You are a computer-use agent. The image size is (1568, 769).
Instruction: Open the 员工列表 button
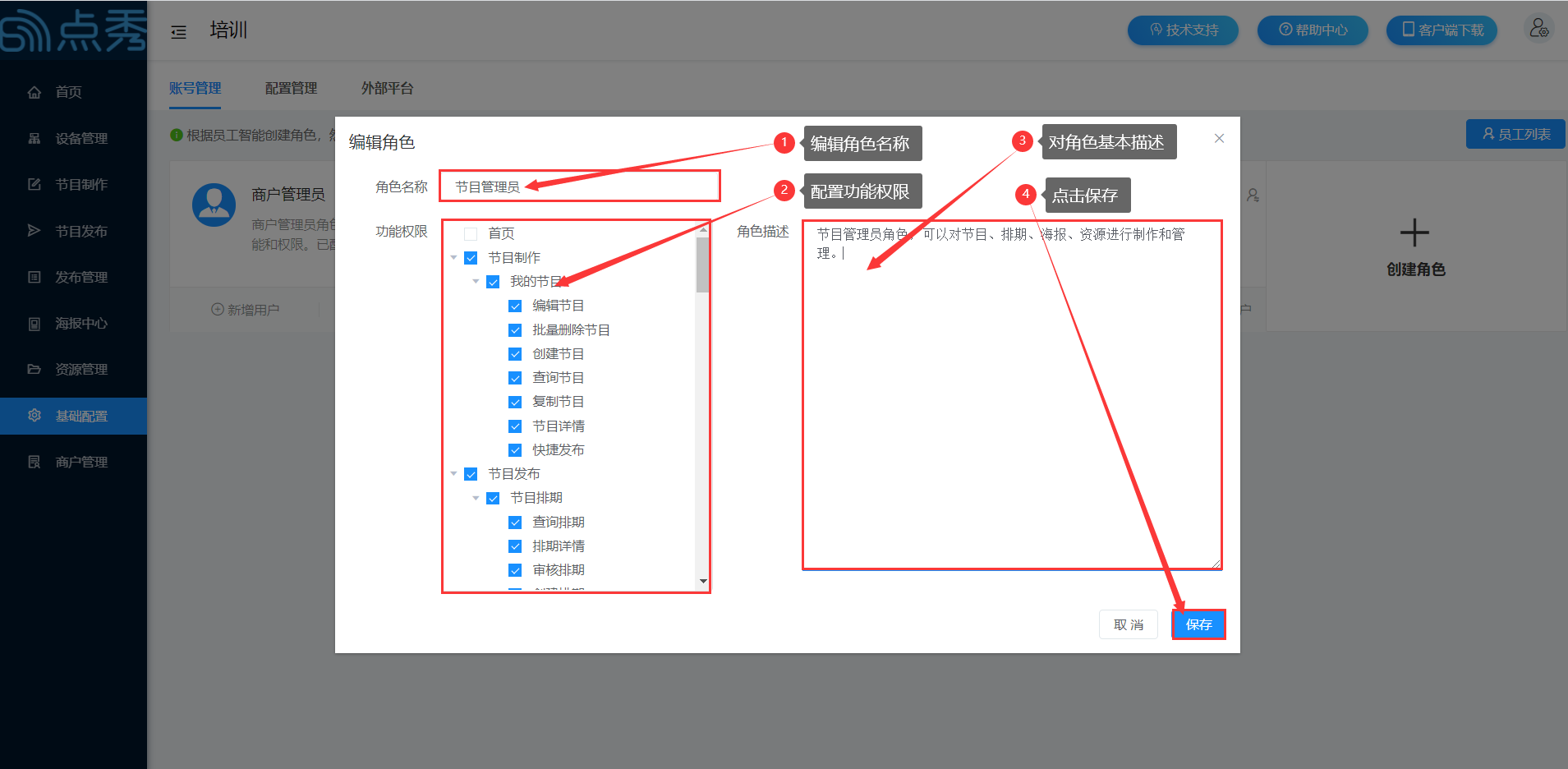1515,134
